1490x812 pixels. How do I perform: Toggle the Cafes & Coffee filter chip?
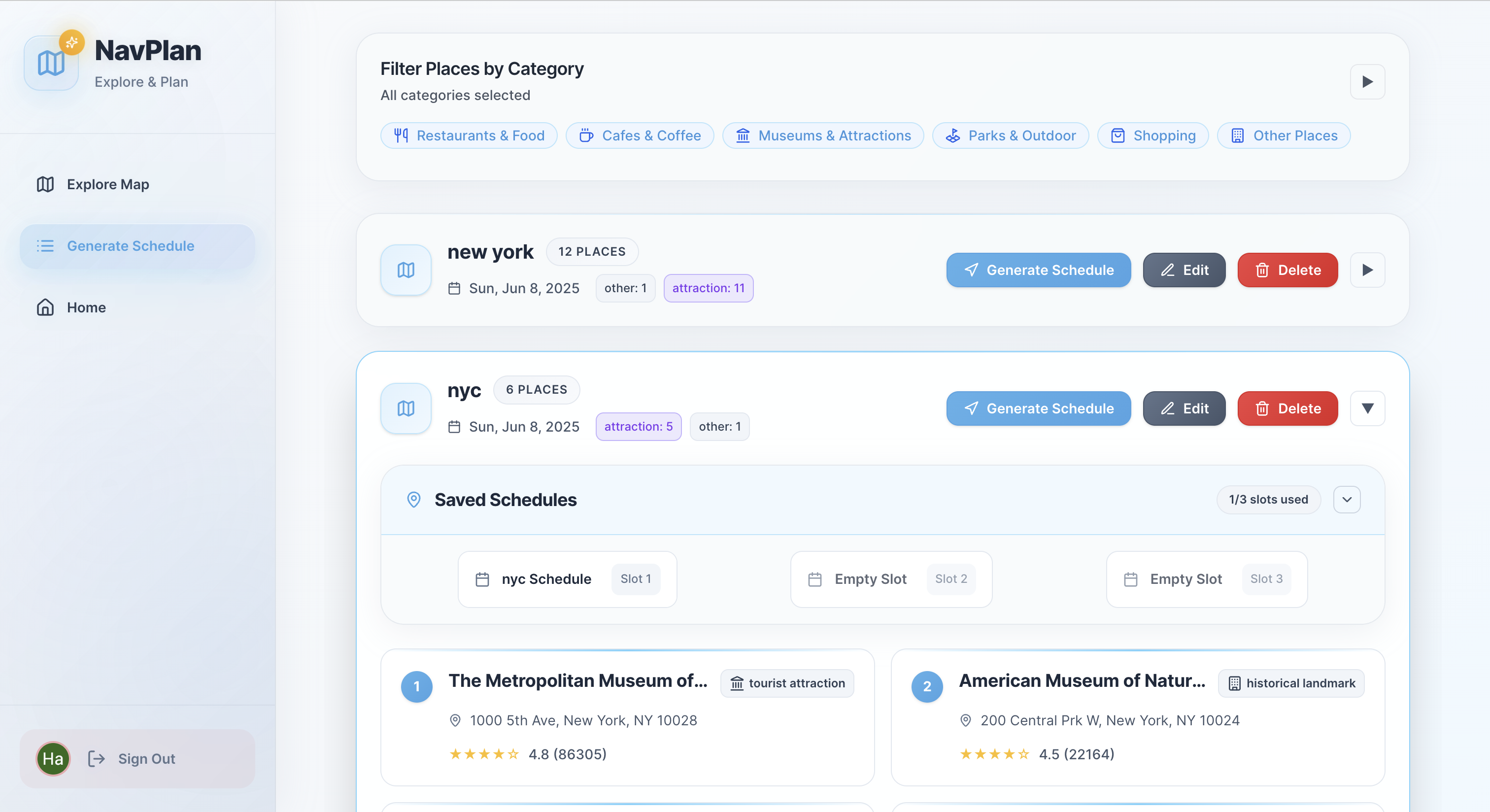click(x=640, y=135)
